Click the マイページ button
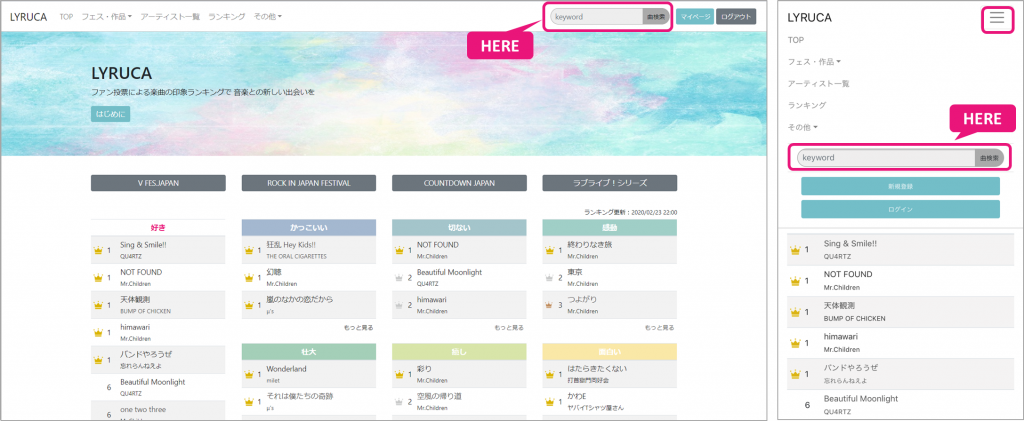Image resolution: width=1024 pixels, height=421 pixels. click(x=694, y=17)
